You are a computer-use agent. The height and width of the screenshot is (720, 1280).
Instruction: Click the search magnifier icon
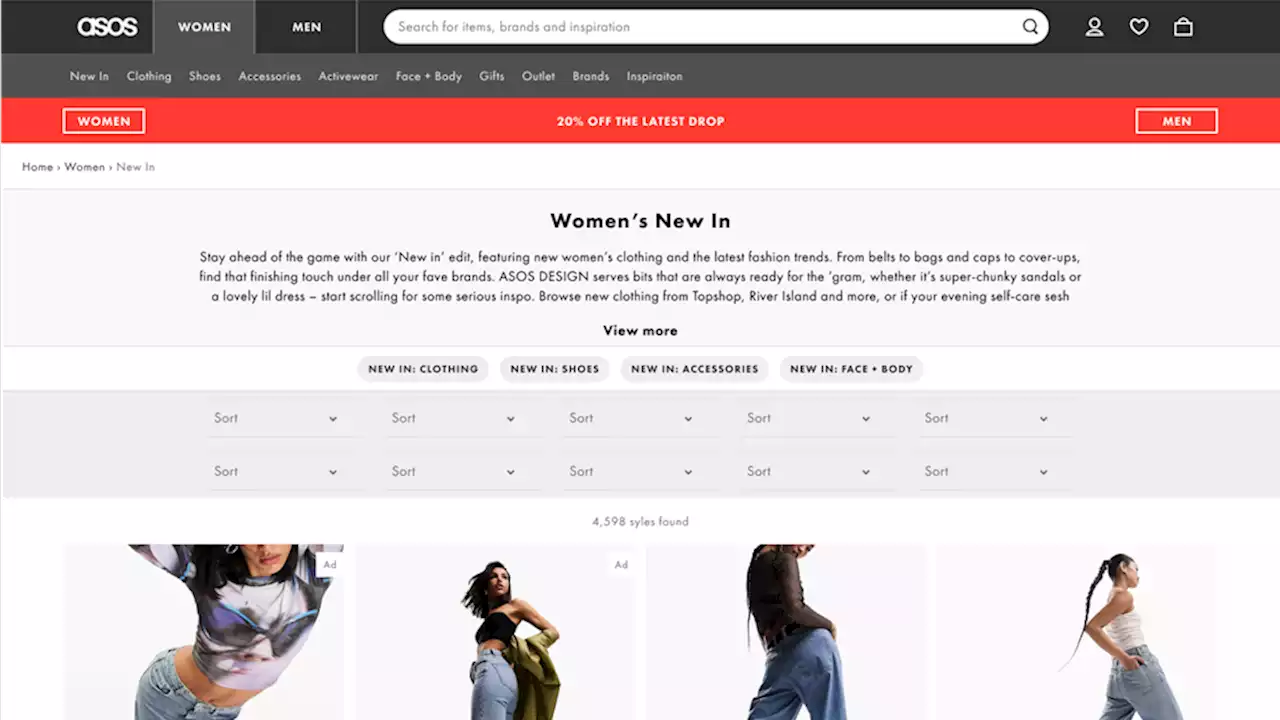1030,27
